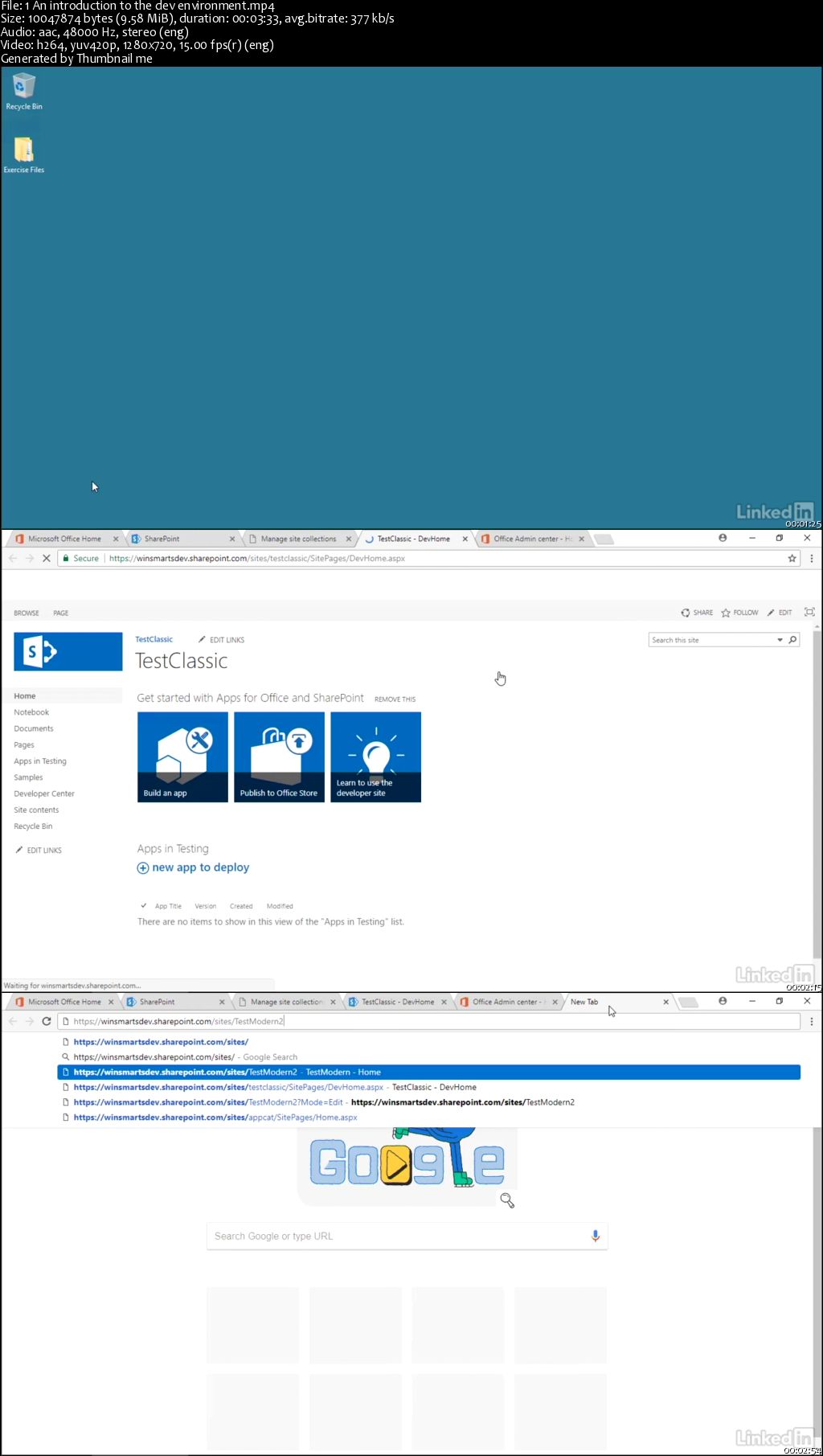Open Recycle Bin link in SharePoint left navigation
The image size is (823, 1456).
click(x=33, y=826)
